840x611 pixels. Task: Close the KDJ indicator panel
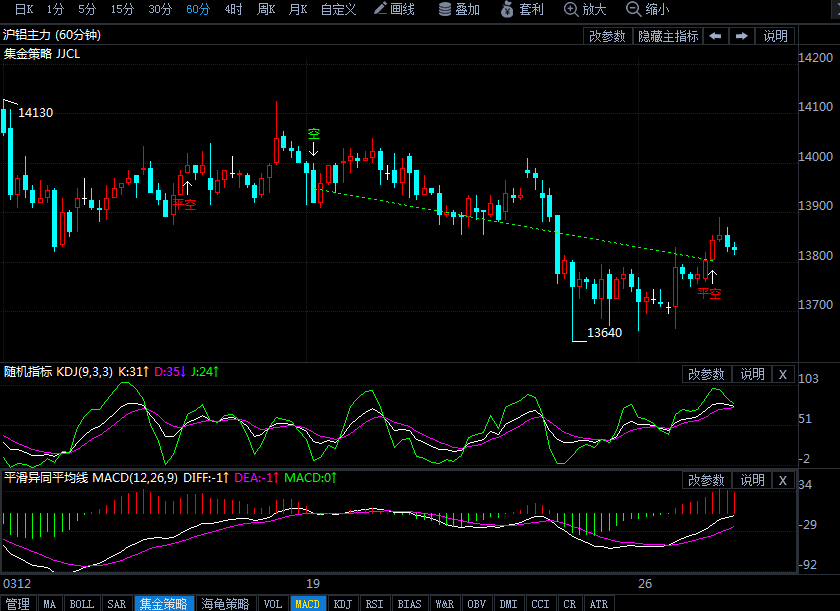[x=782, y=374]
